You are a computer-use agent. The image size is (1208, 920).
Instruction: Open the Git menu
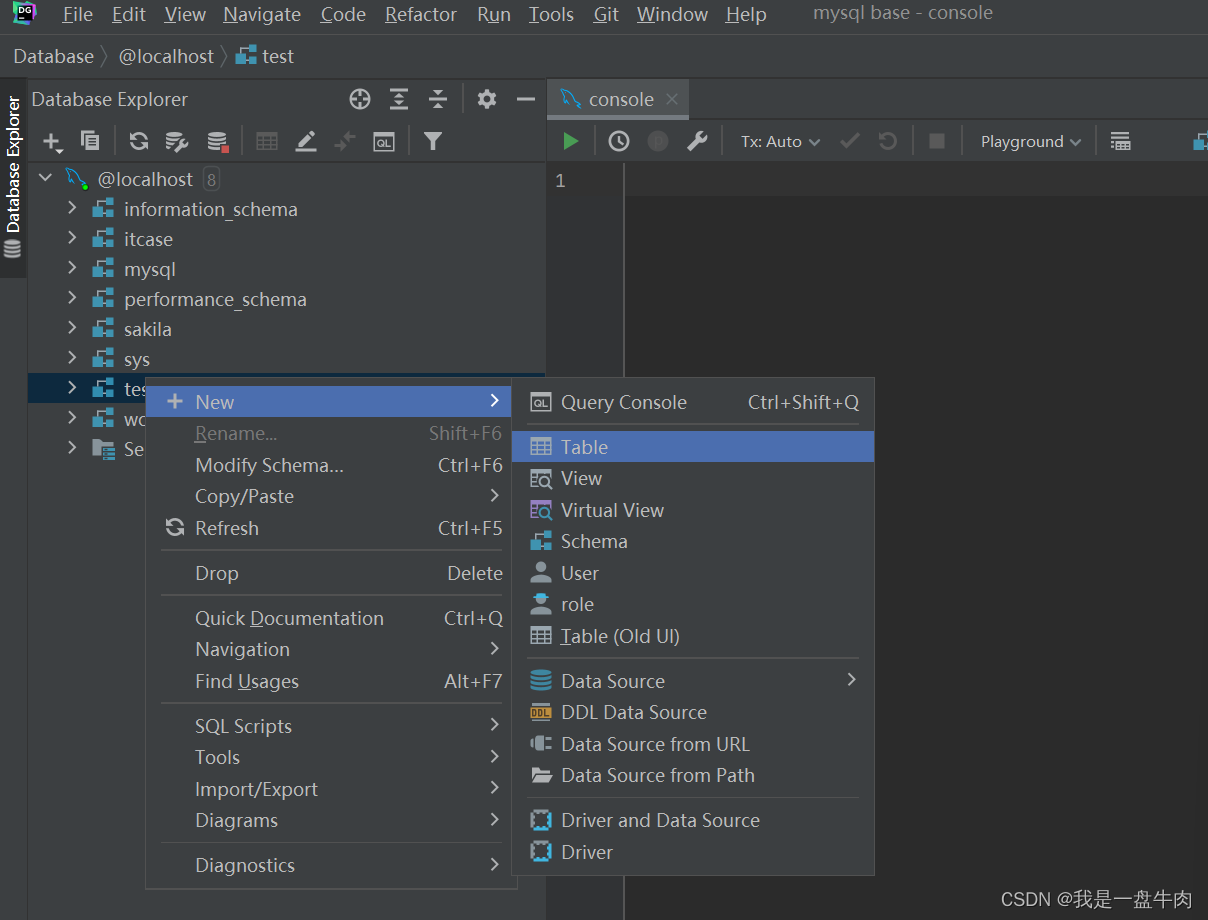click(606, 14)
